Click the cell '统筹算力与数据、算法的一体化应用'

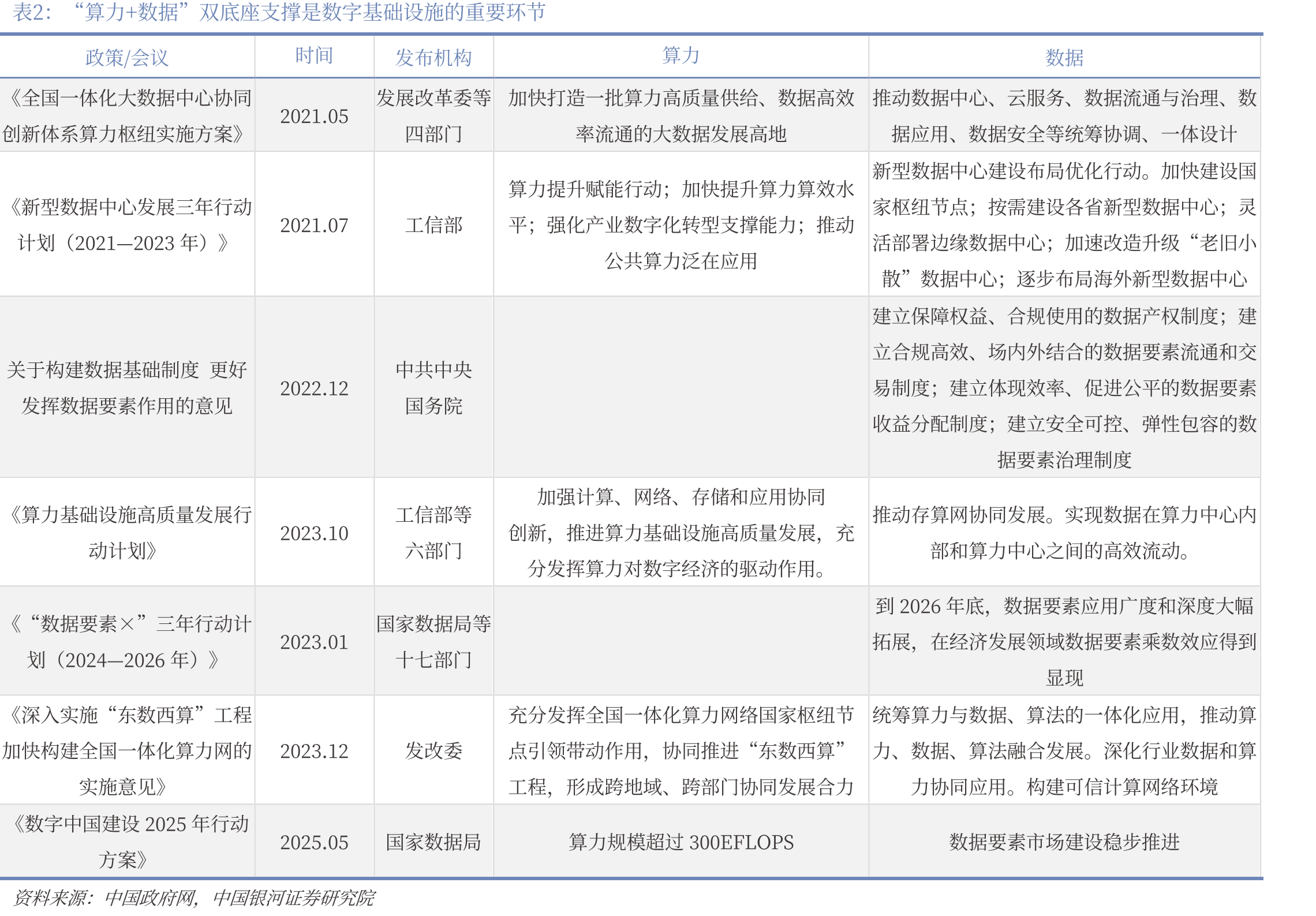[x=1064, y=750]
